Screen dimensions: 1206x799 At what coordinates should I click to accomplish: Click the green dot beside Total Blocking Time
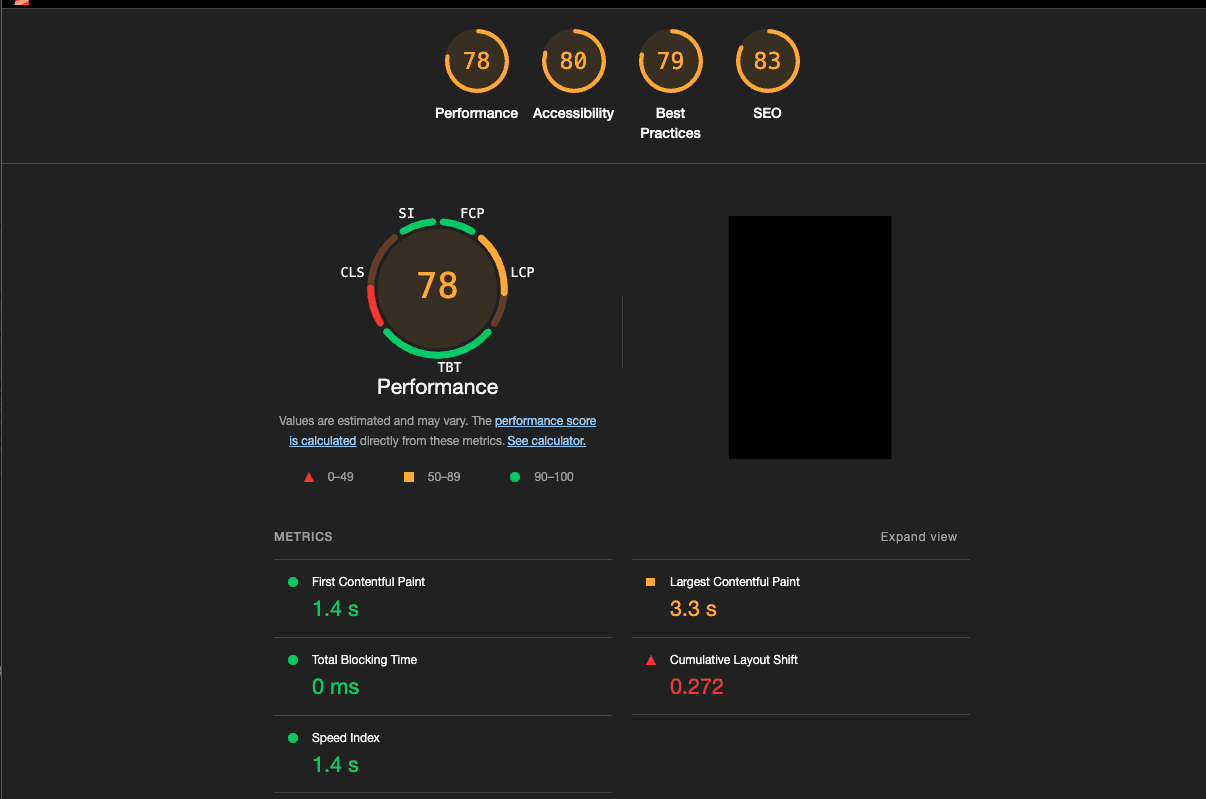click(292, 659)
